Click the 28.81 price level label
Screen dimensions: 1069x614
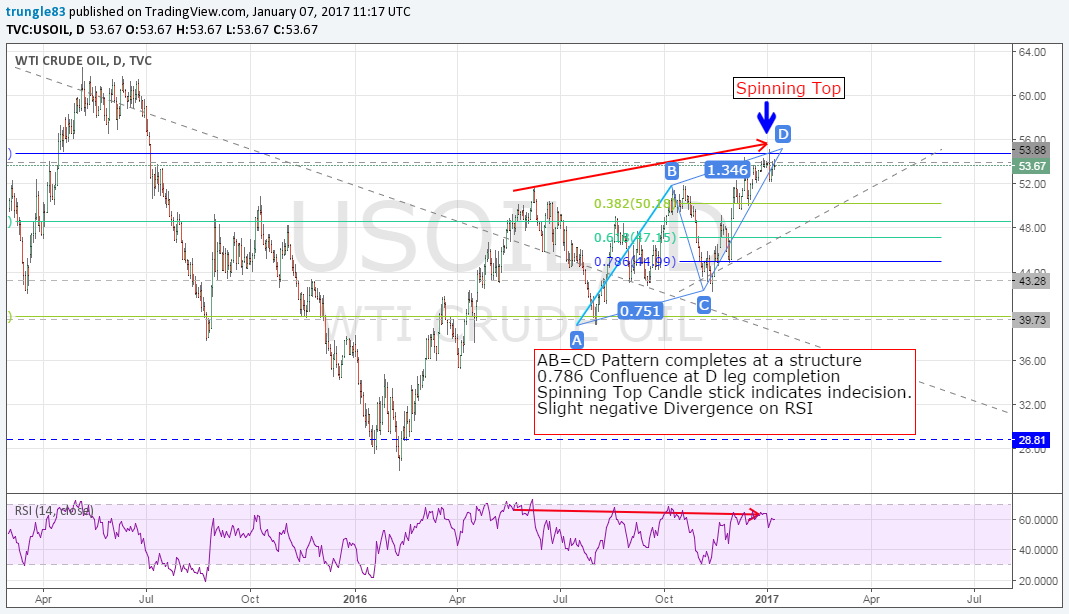(1032, 440)
